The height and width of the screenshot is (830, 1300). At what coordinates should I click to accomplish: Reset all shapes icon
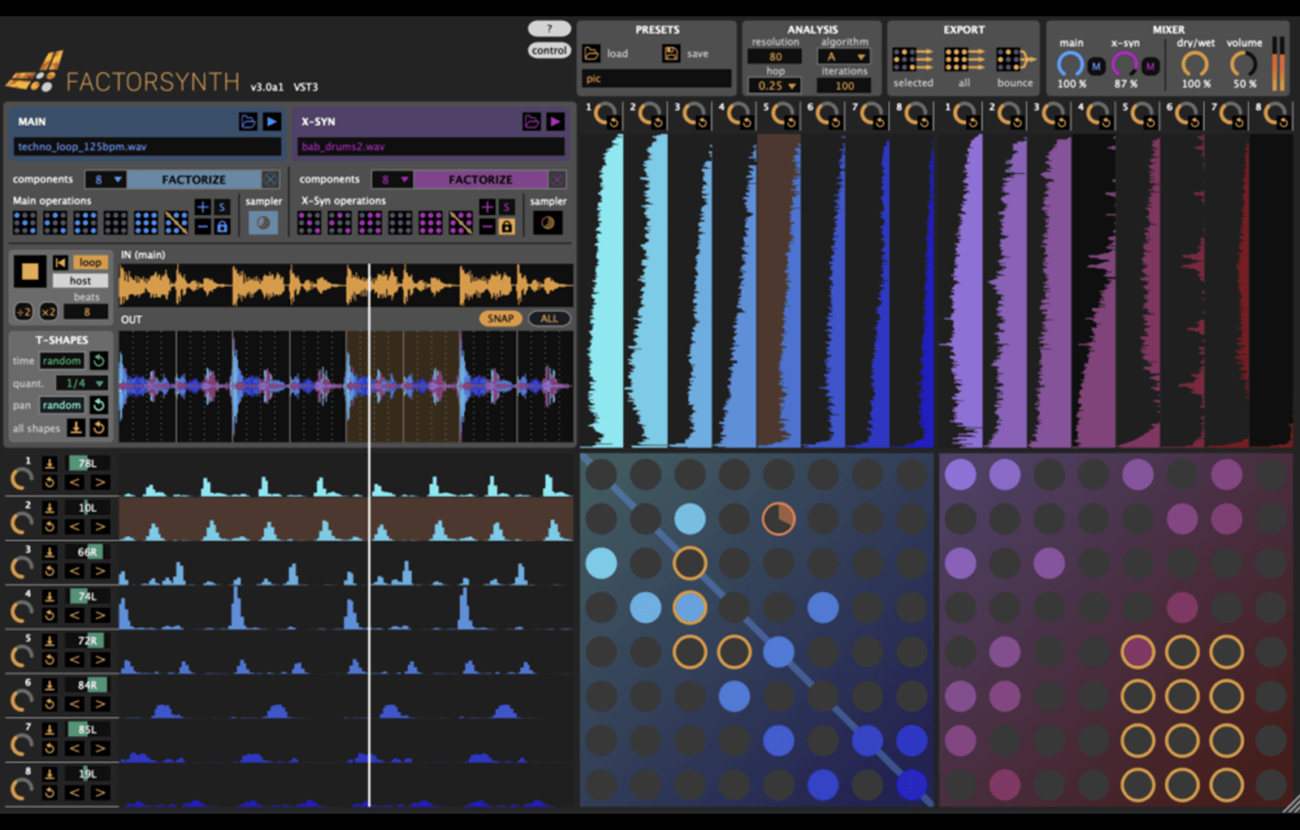click(x=99, y=428)
